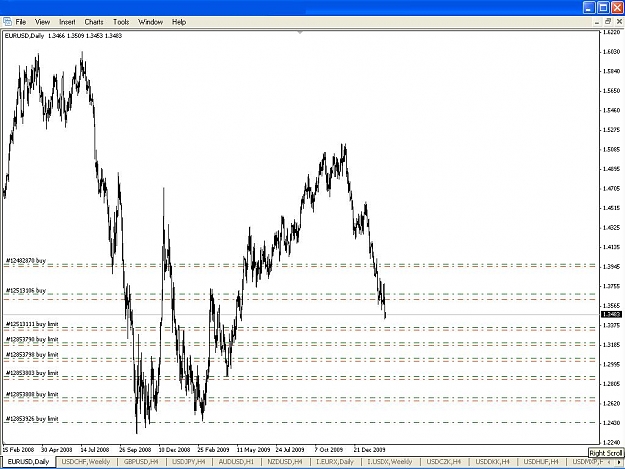Click the #12853798 buy limit order label
This screenshot has width=625, height=469.
pyautogui.click(x=32, y=354)
